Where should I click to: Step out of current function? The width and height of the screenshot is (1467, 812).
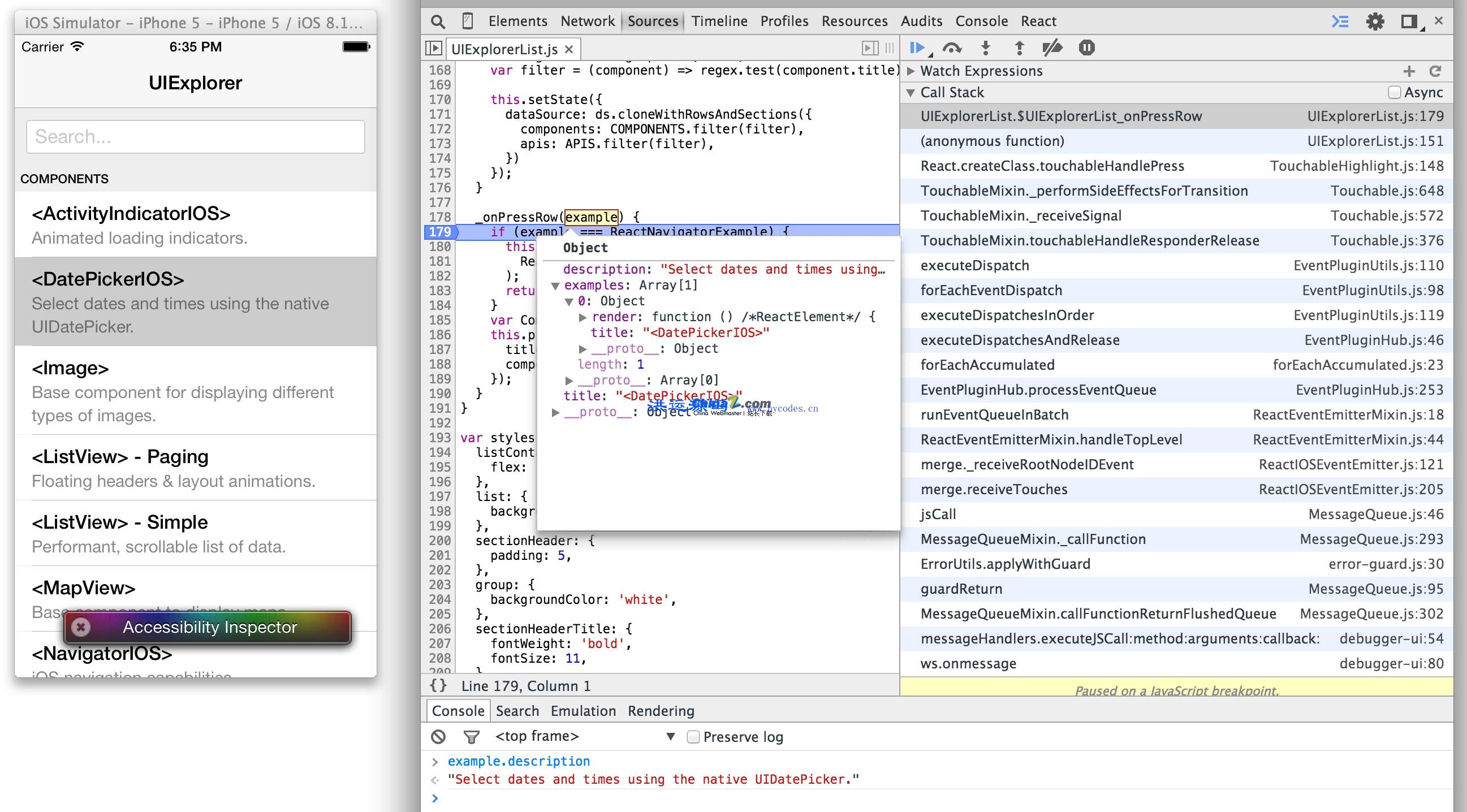(x=1020, y=48)
